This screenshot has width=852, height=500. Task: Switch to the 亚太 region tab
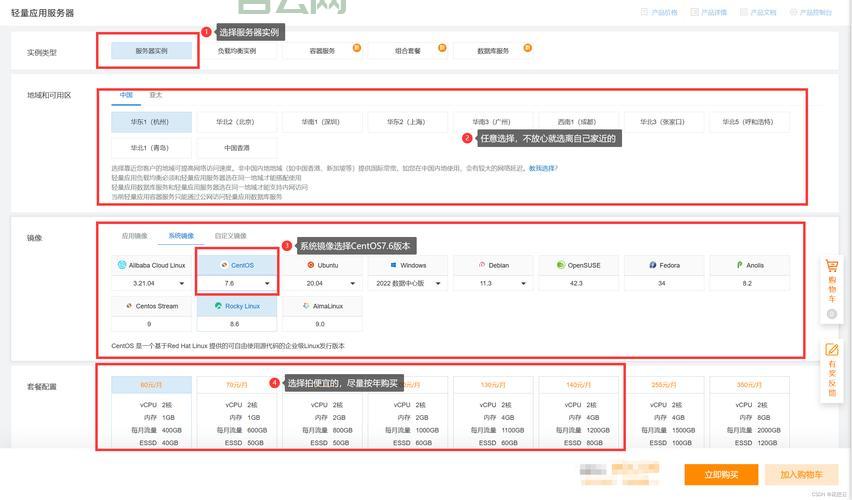[x=155, y=95]
